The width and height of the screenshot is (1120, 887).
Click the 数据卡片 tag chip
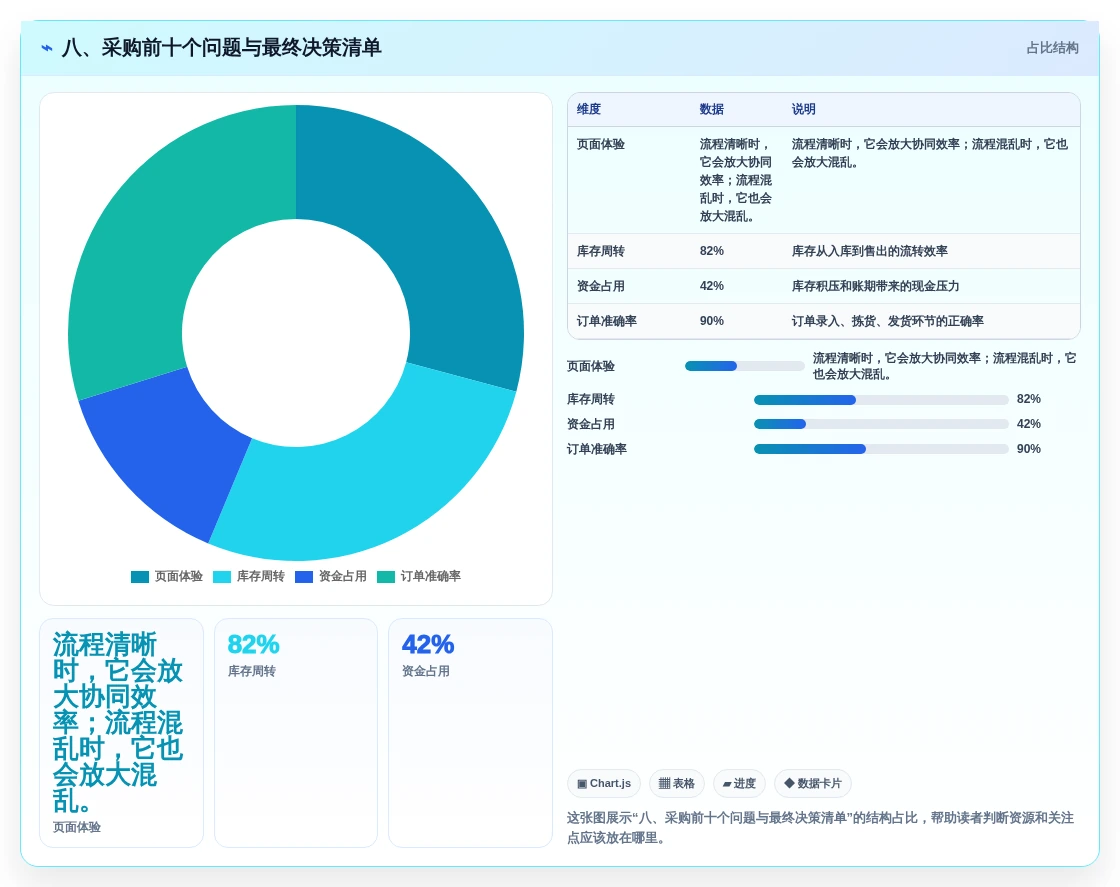(x=813, y=783)
